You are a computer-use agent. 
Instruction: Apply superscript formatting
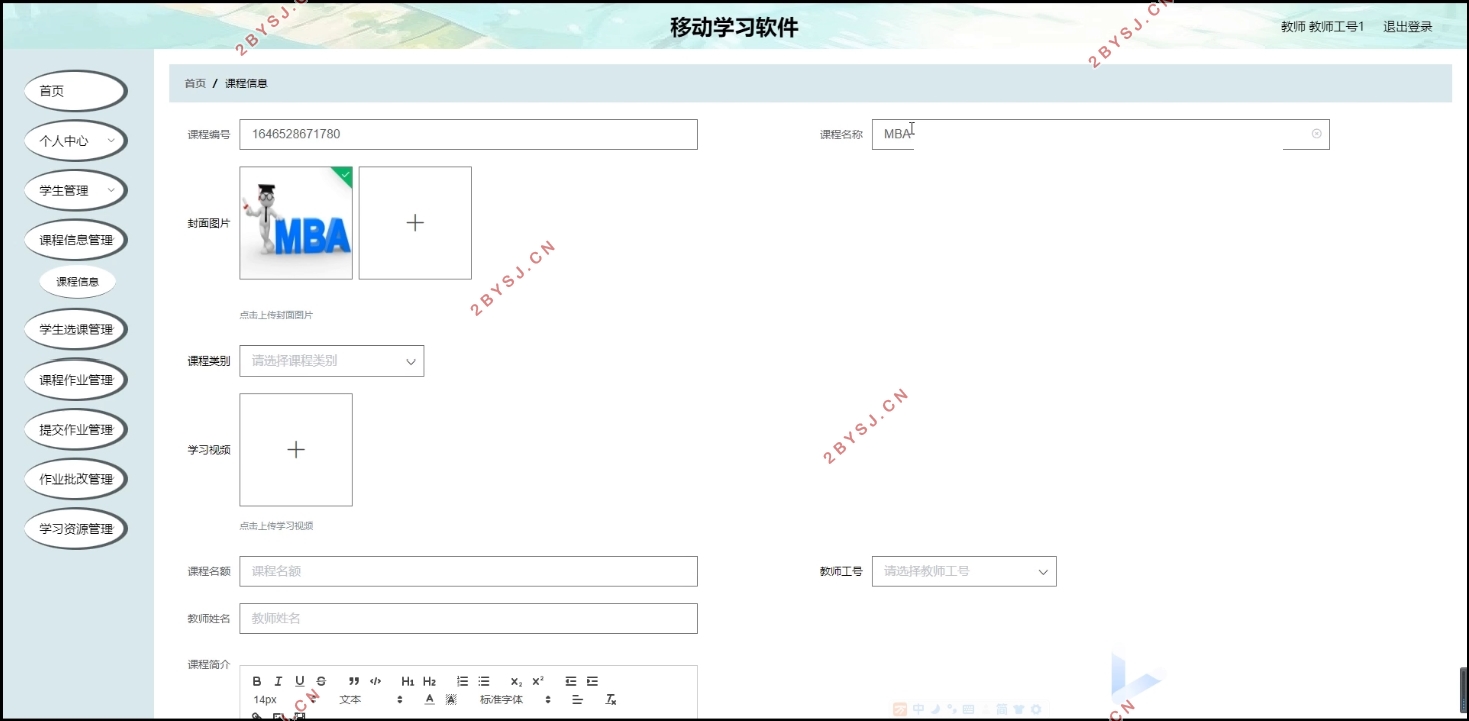538,681
